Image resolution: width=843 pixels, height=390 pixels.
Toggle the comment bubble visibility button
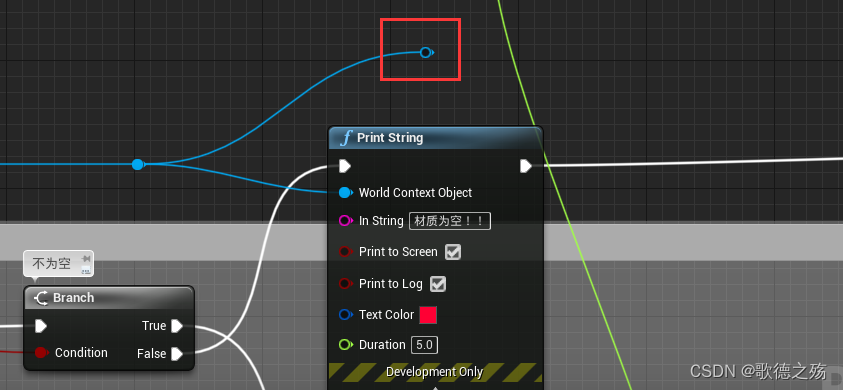pos(85,270)
